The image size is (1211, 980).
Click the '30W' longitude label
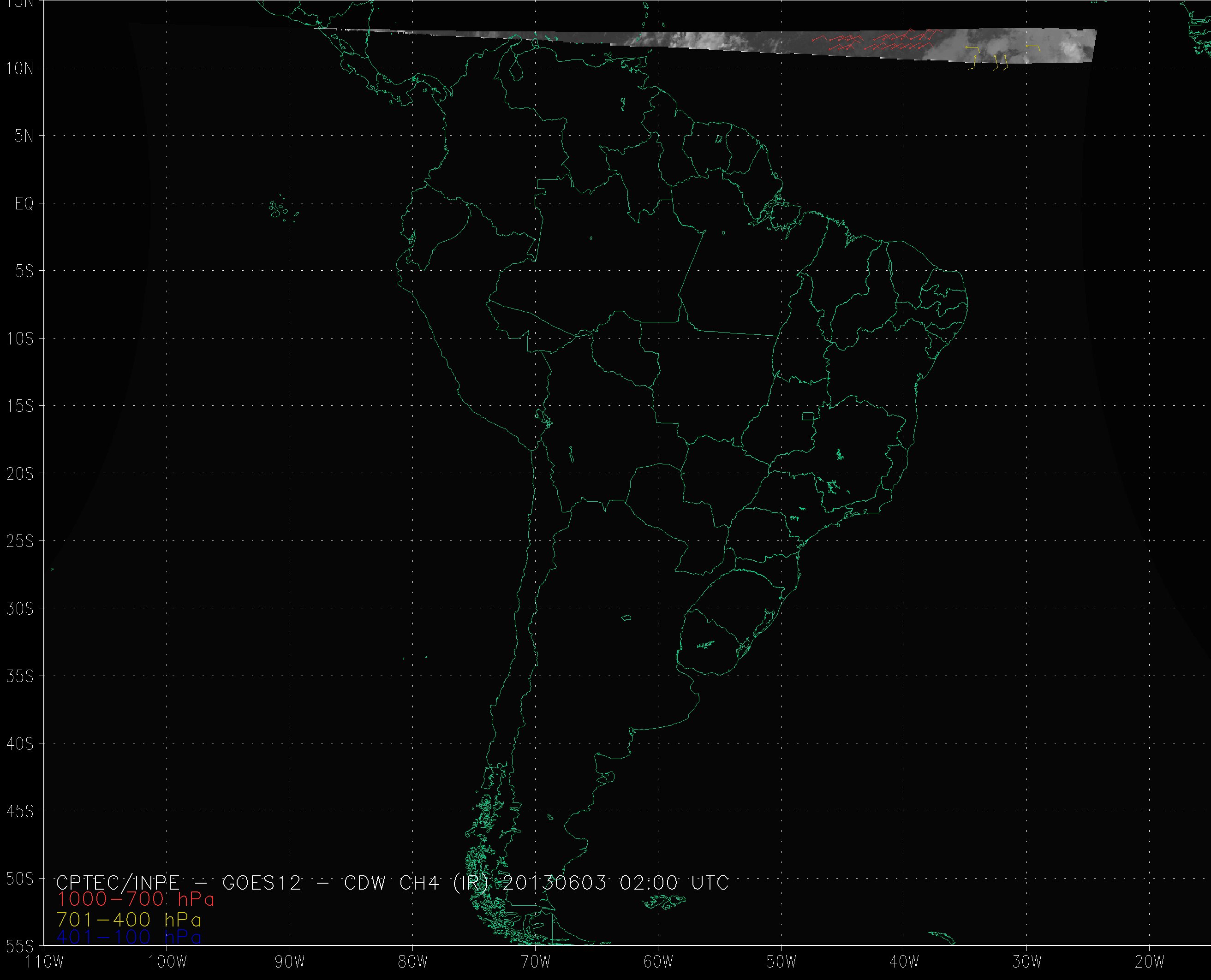[x=1027, y=962]
